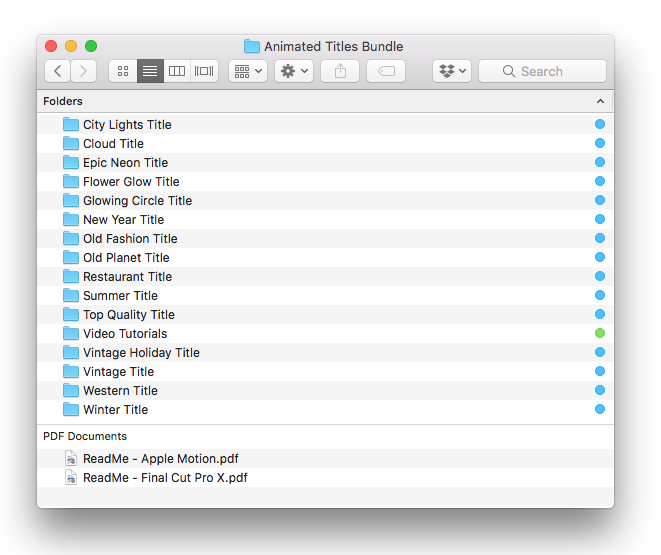This screenshot has width=661, height=555.
Task: Click the City Lights Title name
Action: point(127,125)
